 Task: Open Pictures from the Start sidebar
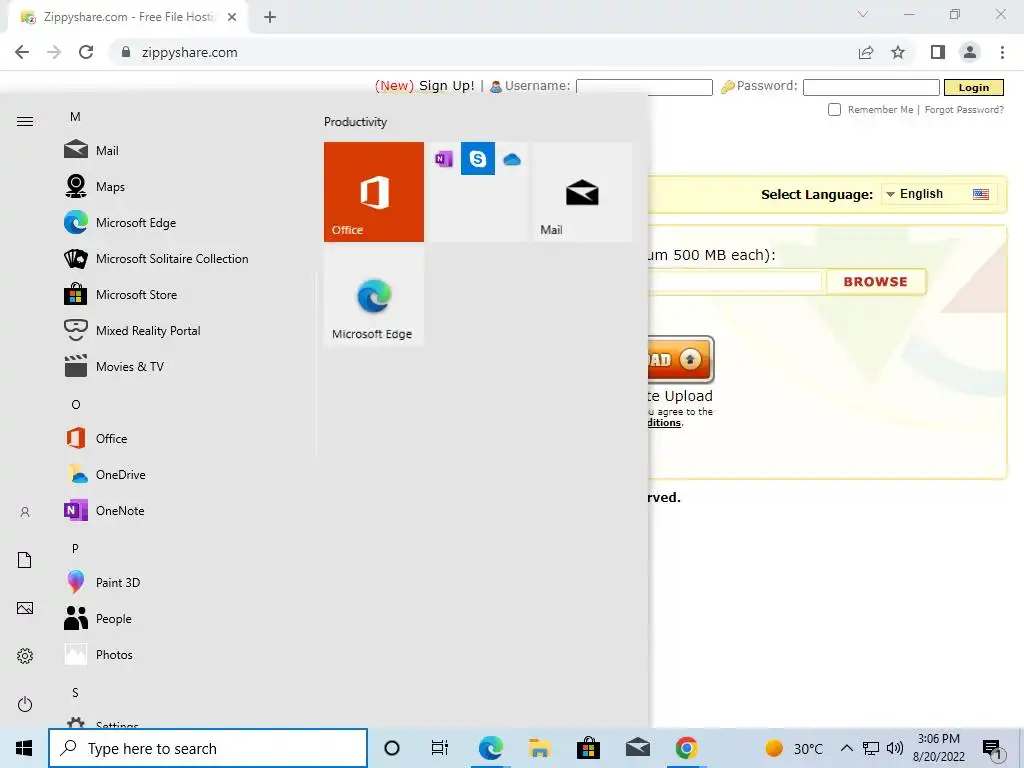[x=25, y=608]
